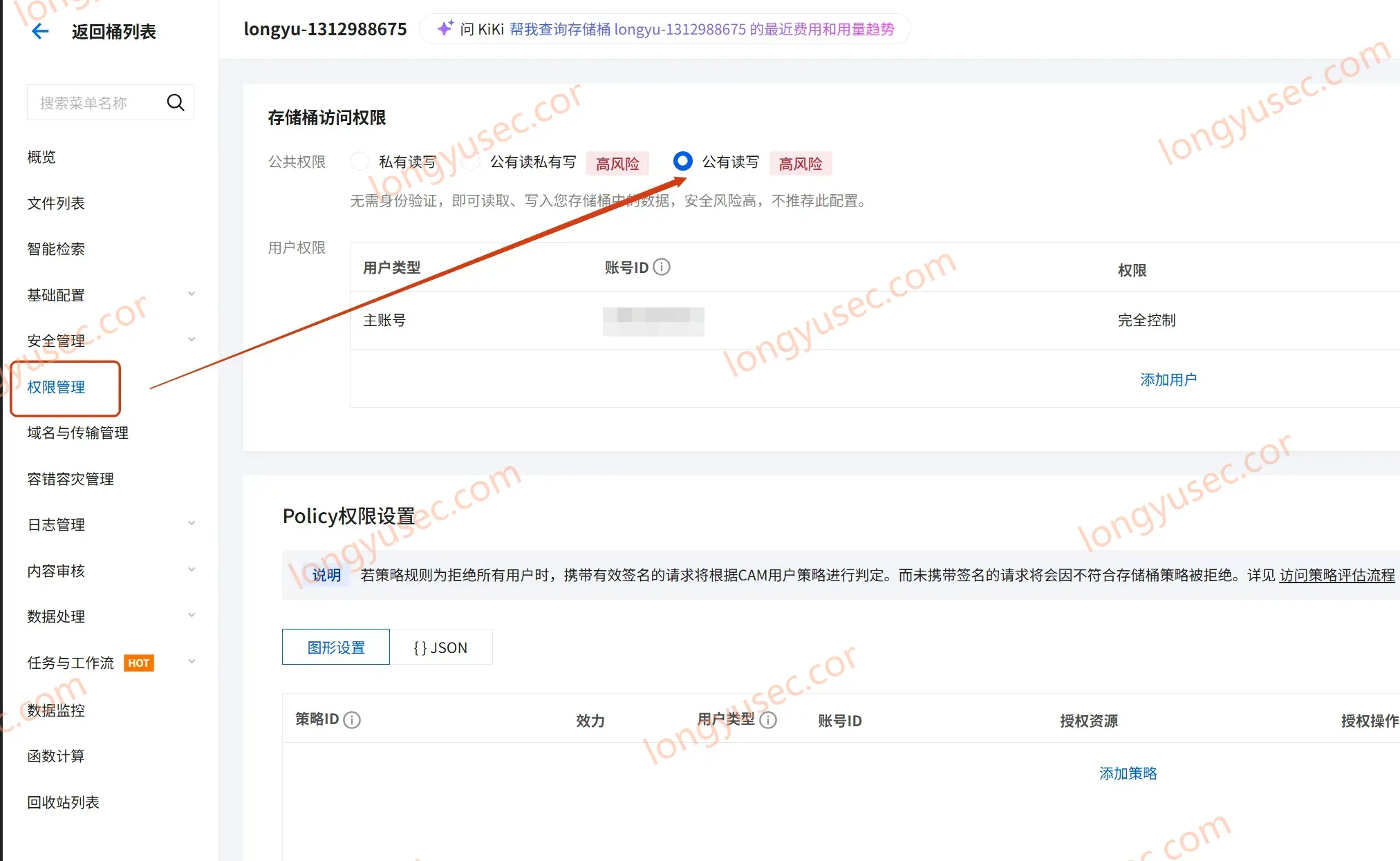Click the 添加策略 link
This screenshot has width=1400, height=861.
coord(1128,773)
